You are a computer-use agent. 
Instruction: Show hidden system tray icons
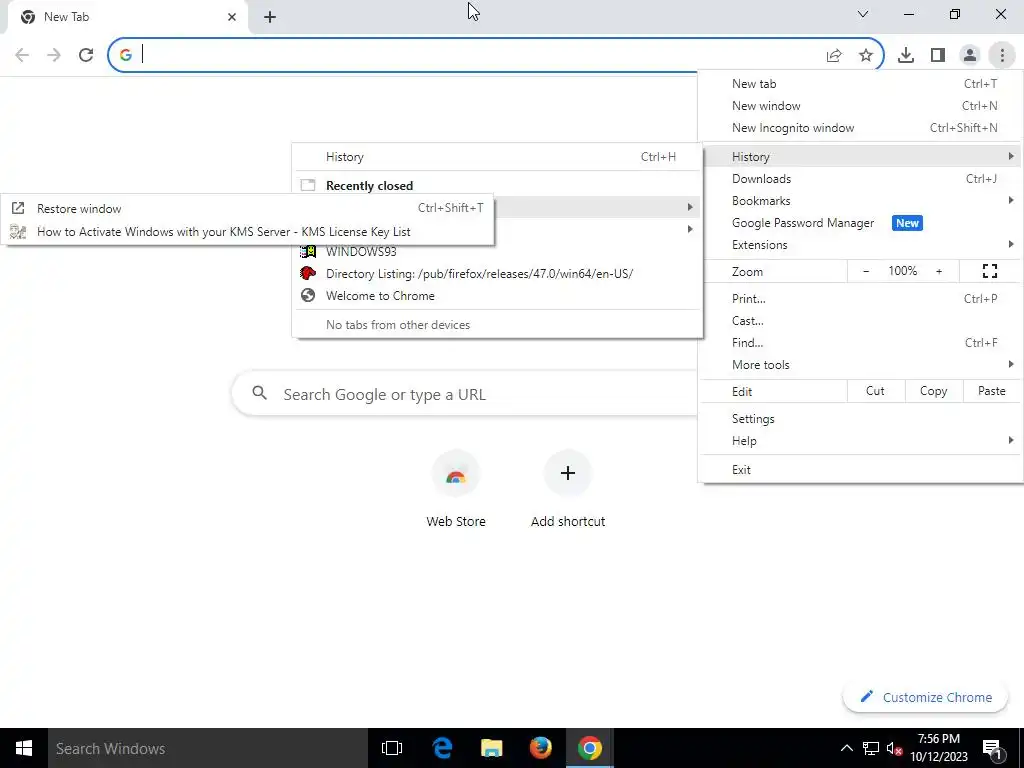846,748
